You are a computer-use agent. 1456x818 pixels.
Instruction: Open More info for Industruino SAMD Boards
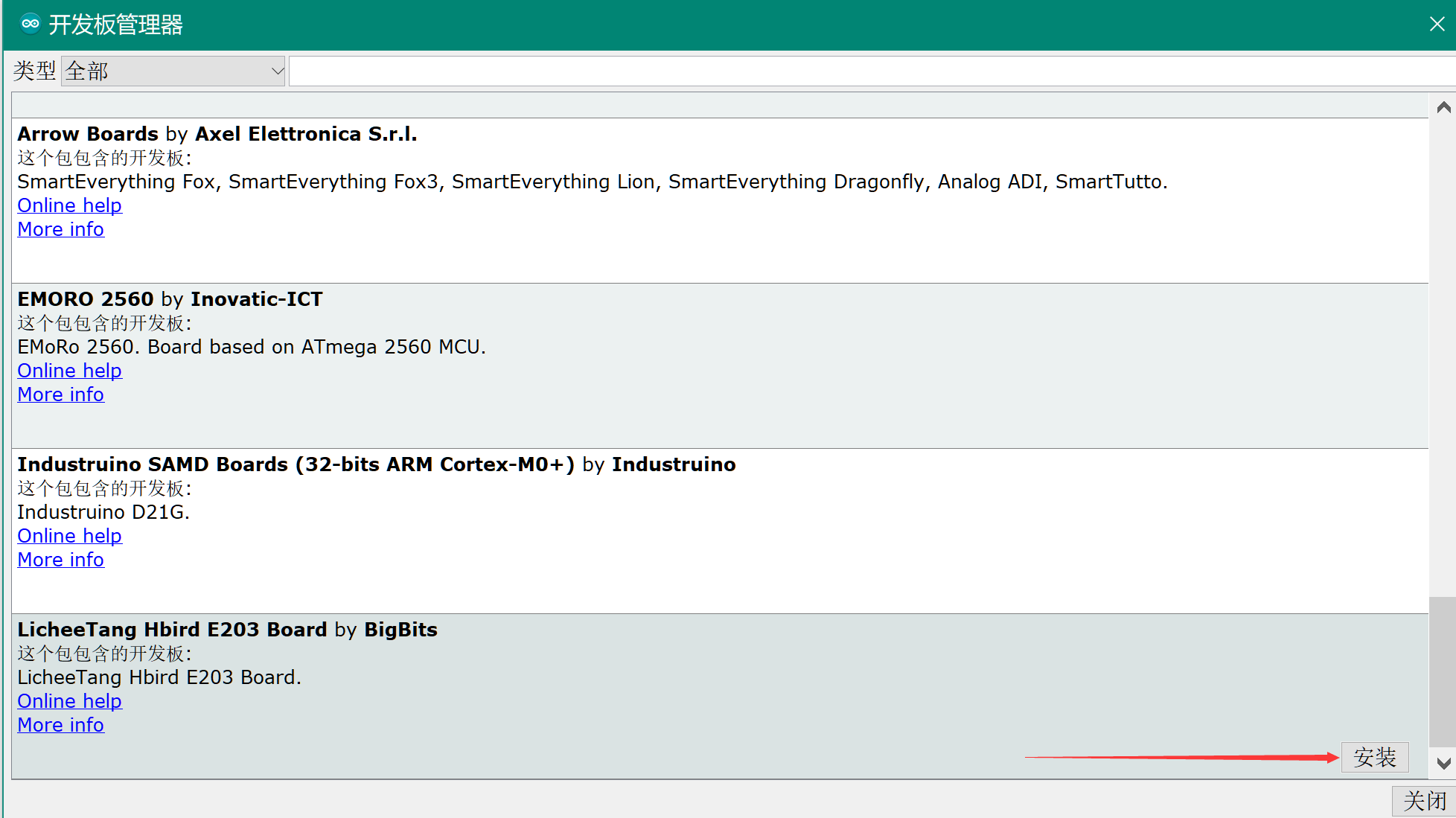(60, 560)
